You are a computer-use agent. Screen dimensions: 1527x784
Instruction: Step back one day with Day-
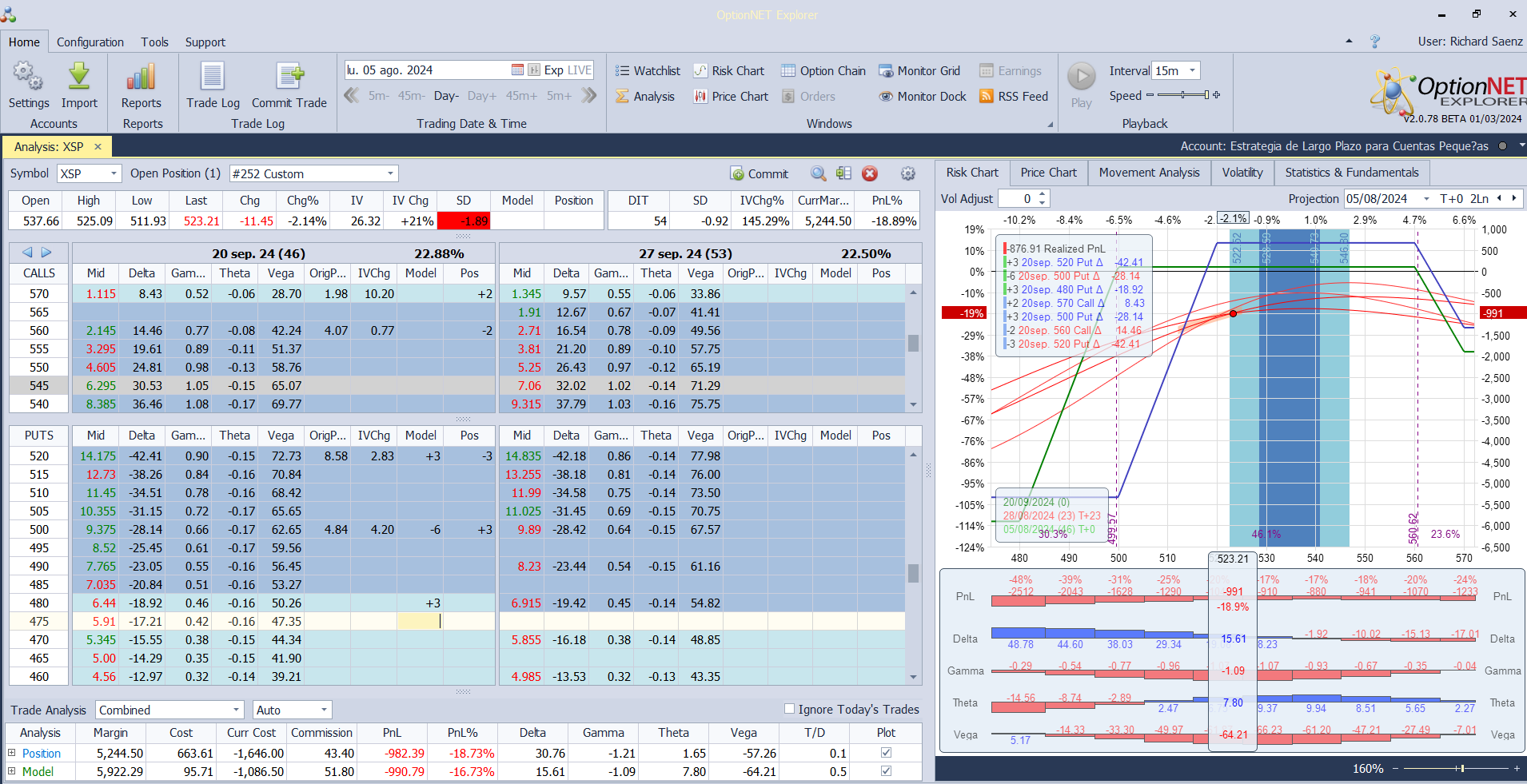tap(446, 96)
